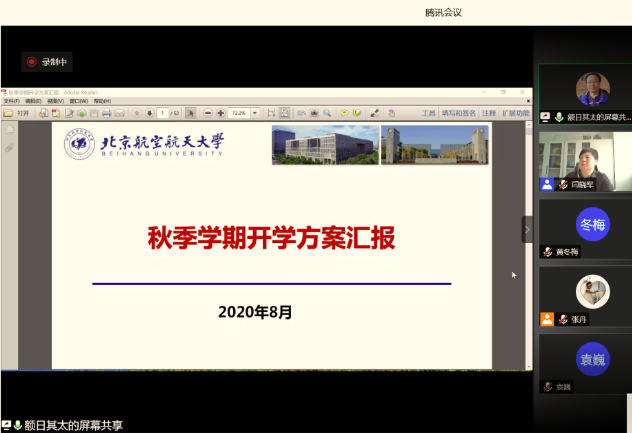Click the 工具 (Tools) pane button
This screenshot has width=632, height=433.
(428, 113)
